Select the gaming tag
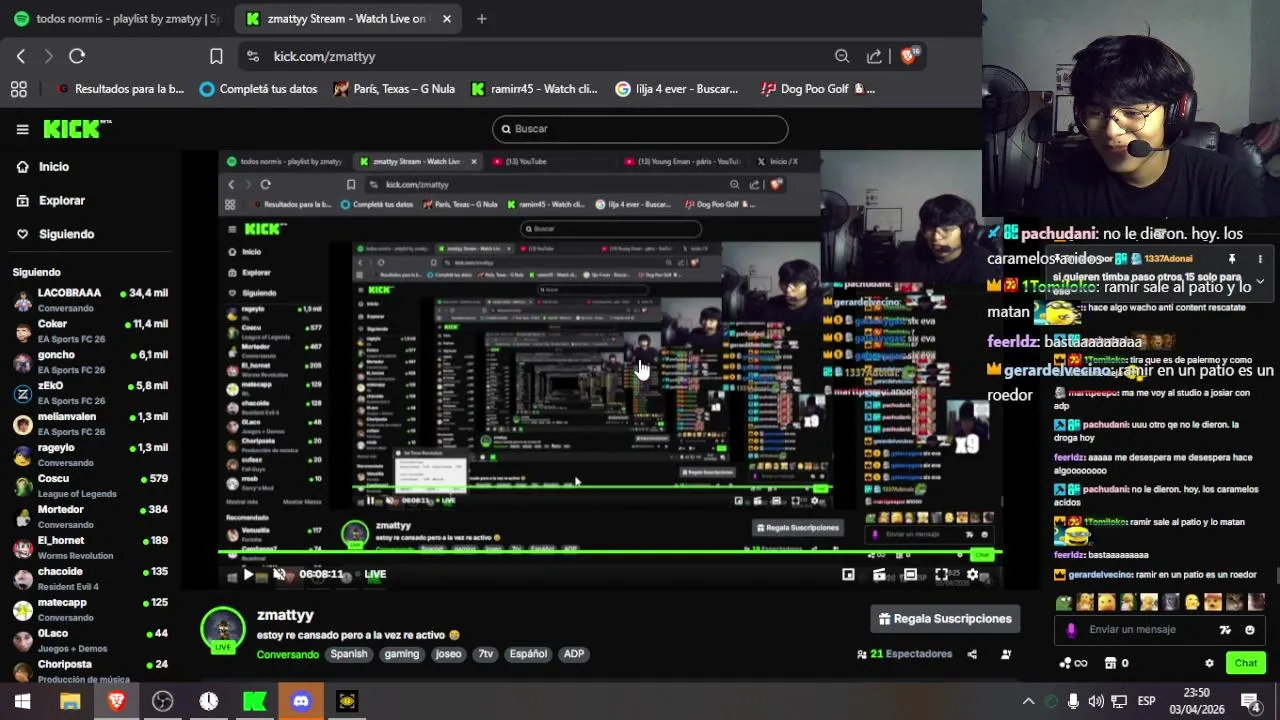 click(402, 654)
